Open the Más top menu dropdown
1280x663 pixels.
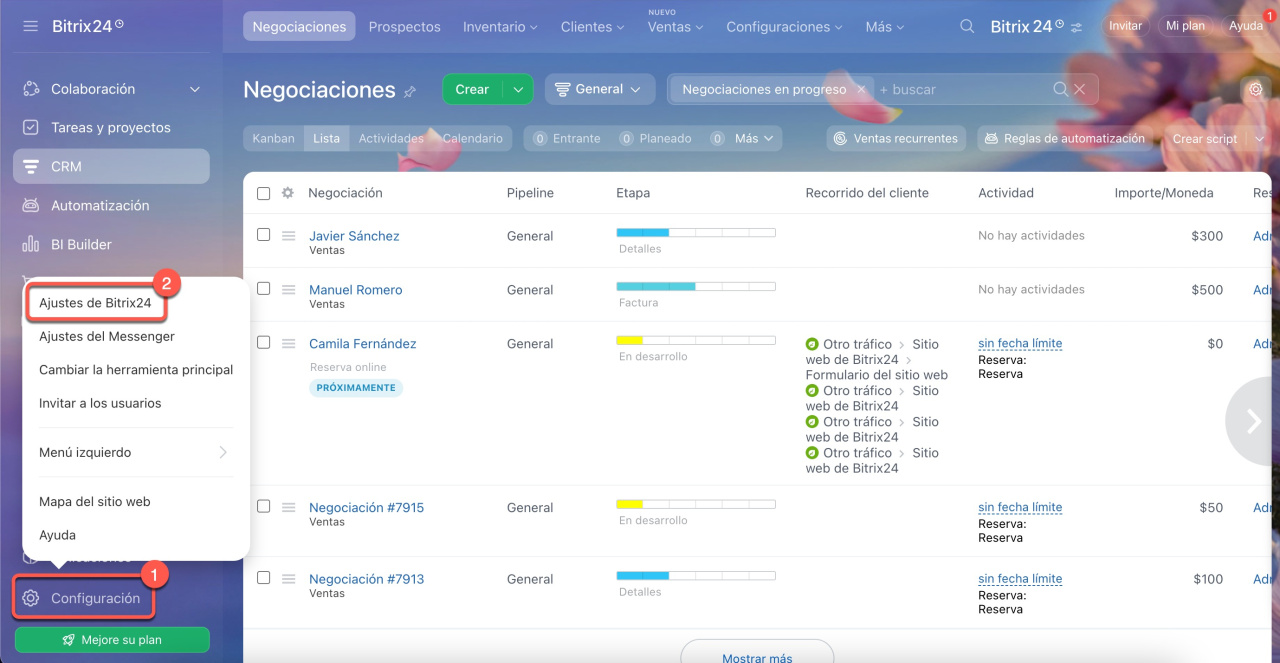885,27
